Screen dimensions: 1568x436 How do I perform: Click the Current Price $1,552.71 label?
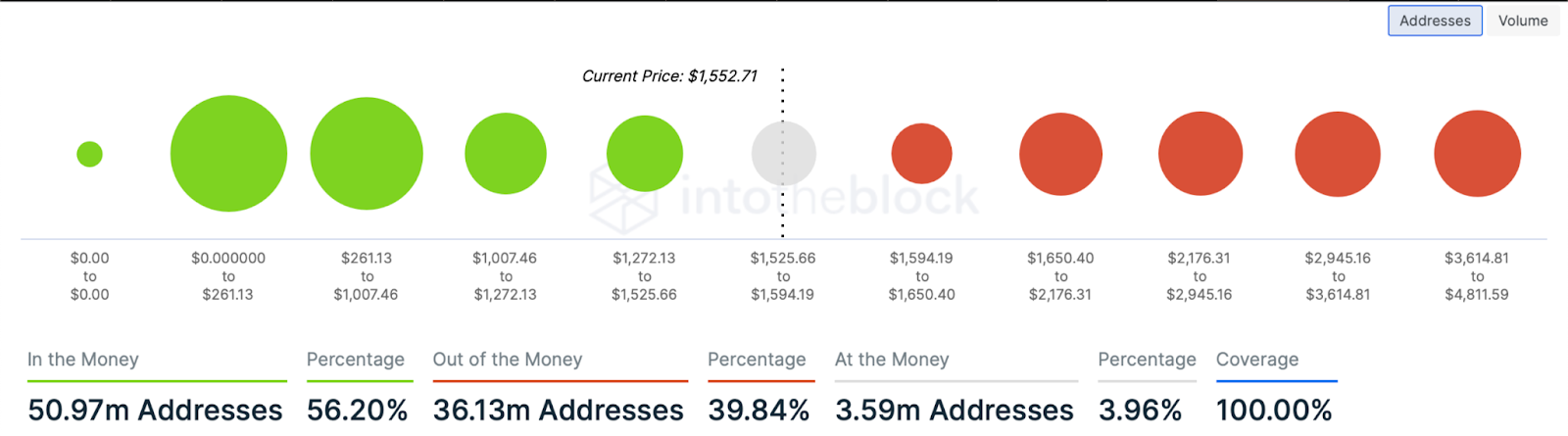point(669,75)
